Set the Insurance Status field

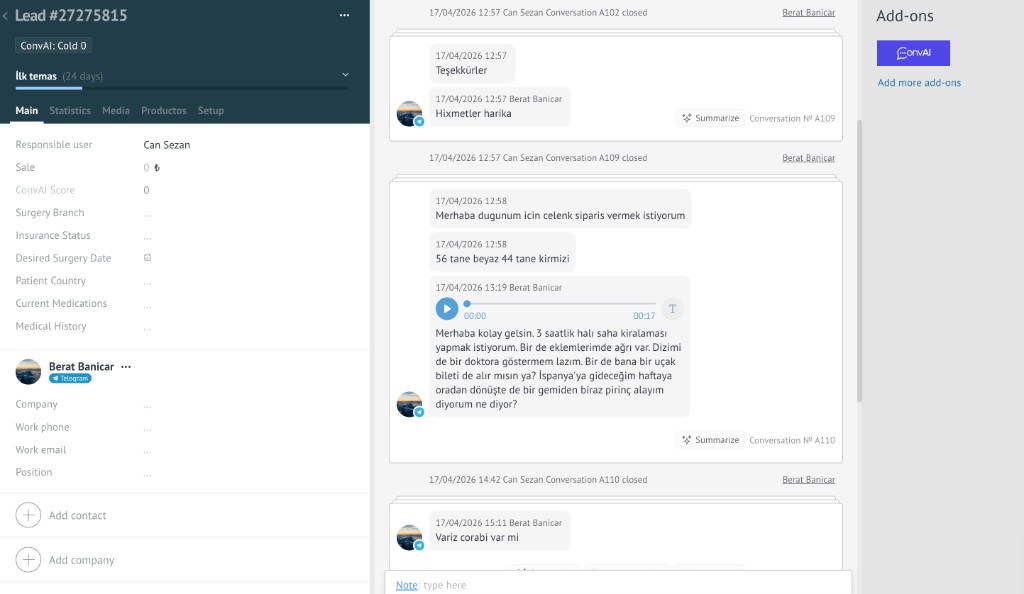pos(148,236)
